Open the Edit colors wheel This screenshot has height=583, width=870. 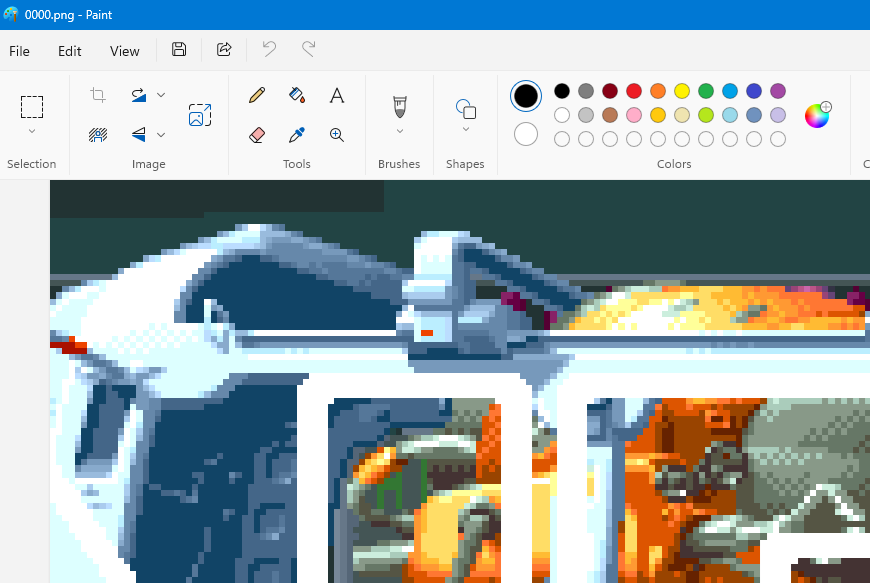pyautogui.click(x=818, y=115)
